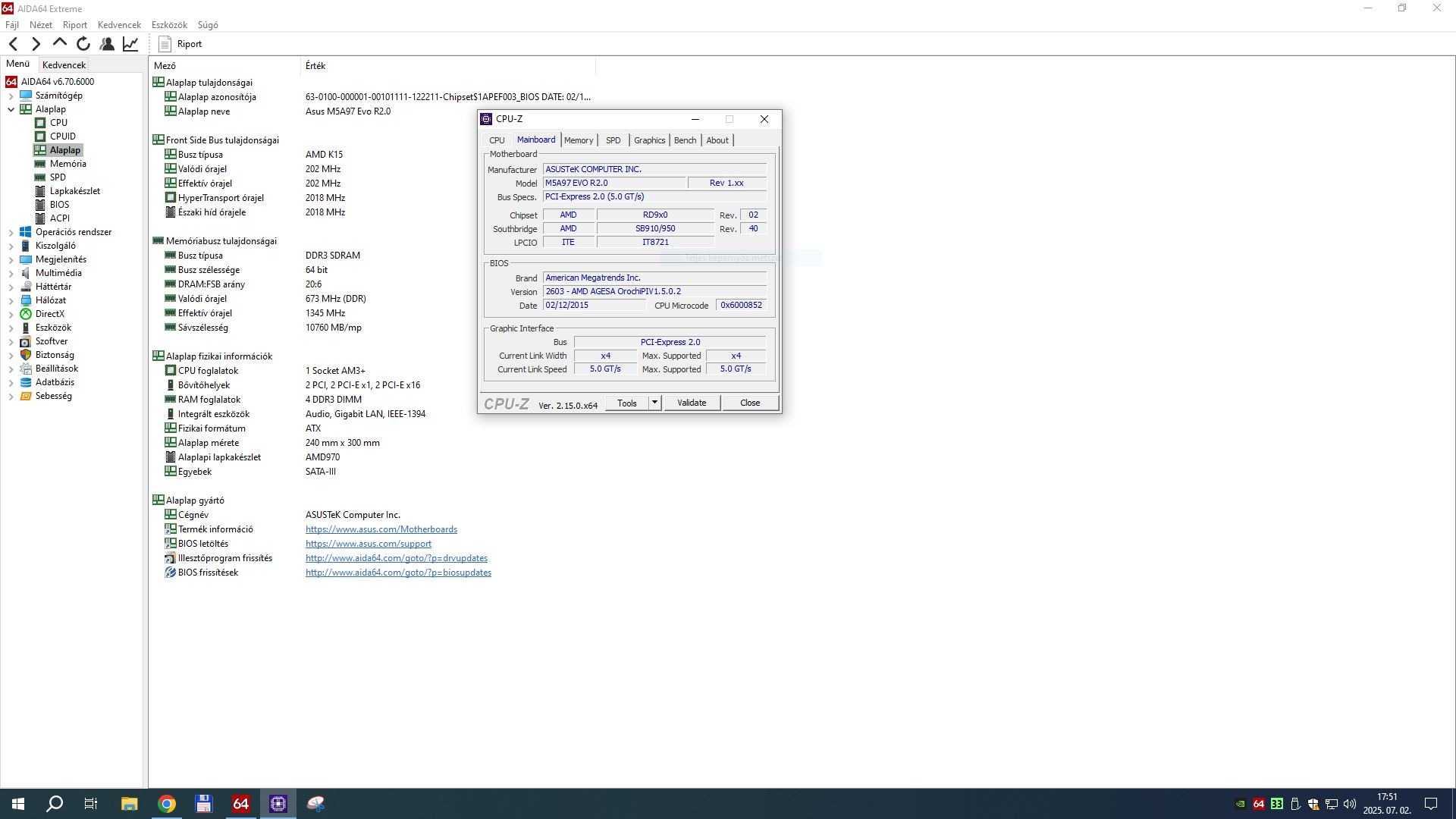Open the user/favorites person icon in toolbar
Image resolution: width=1456 pixels, height=819 pixels.
point(107,44)
